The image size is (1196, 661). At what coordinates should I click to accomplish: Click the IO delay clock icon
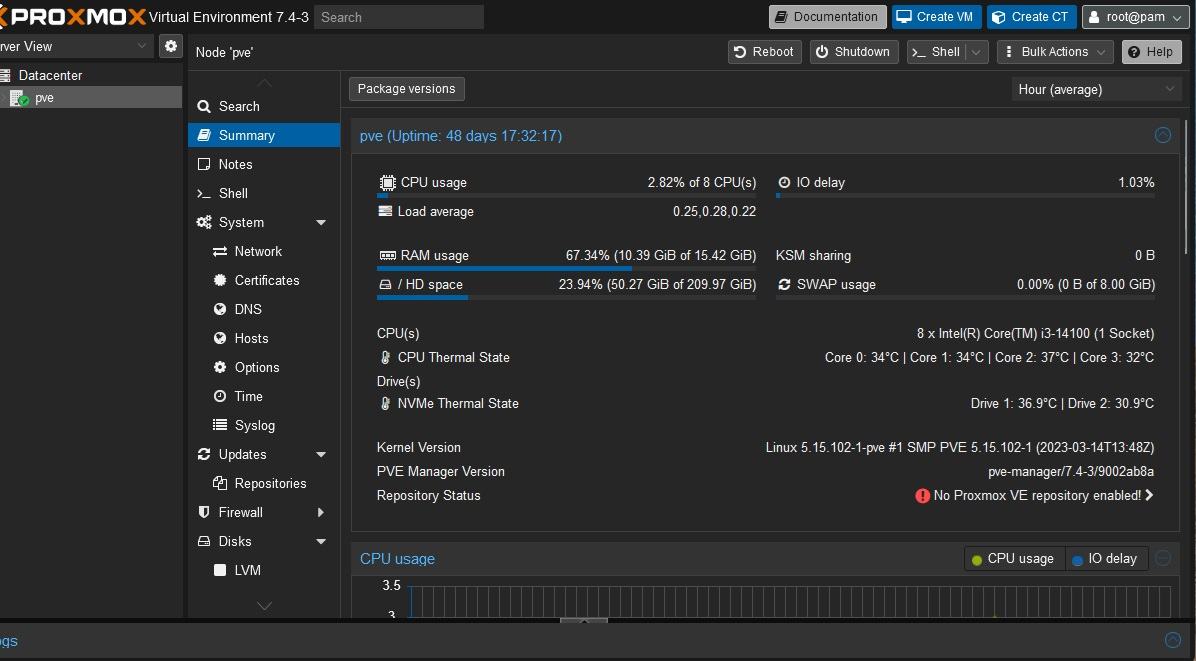(784, 183)
